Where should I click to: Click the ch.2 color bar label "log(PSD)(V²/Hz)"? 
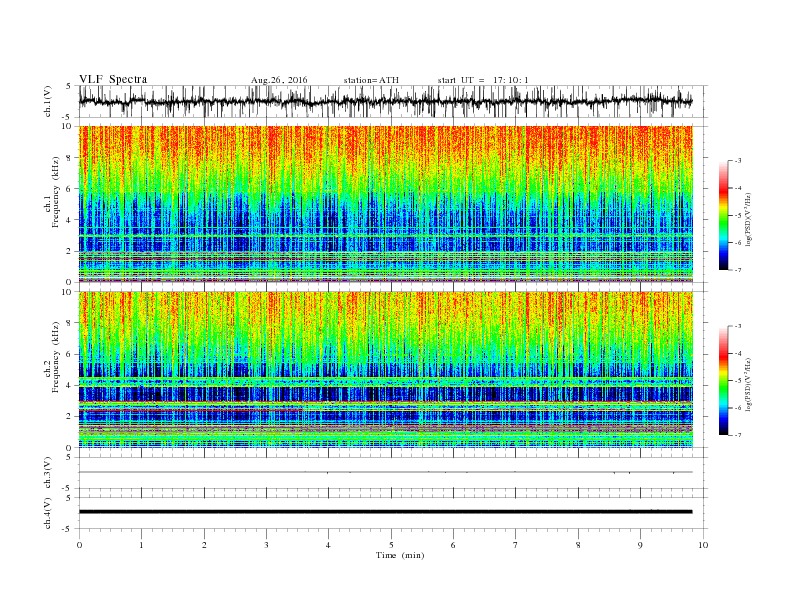coord(748,384)
